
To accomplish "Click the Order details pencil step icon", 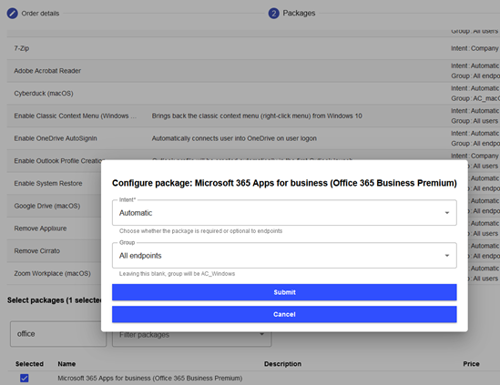I will [x=12, y=13].
